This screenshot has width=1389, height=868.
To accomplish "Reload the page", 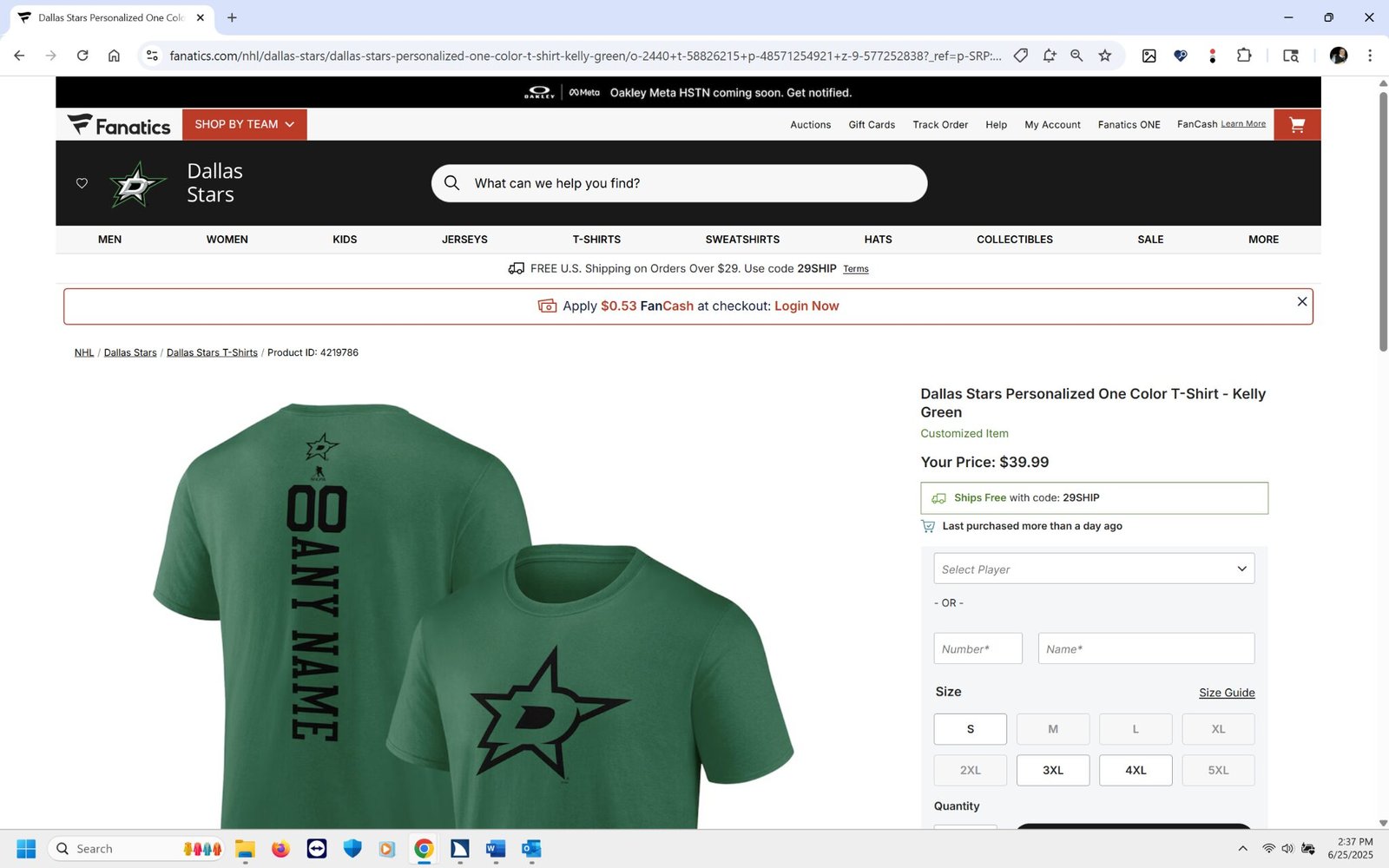I will 82,56.
